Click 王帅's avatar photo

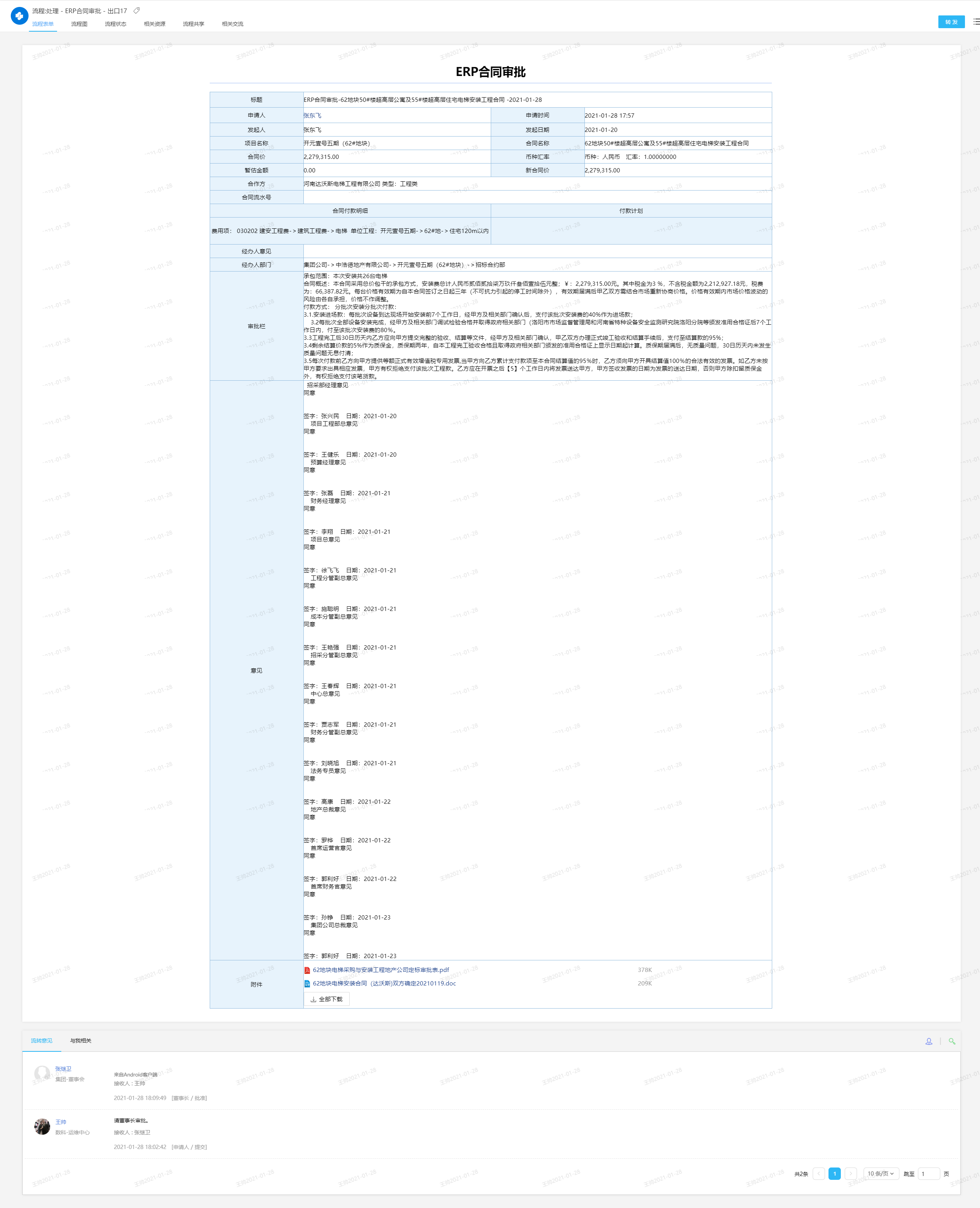[42, 1127]
